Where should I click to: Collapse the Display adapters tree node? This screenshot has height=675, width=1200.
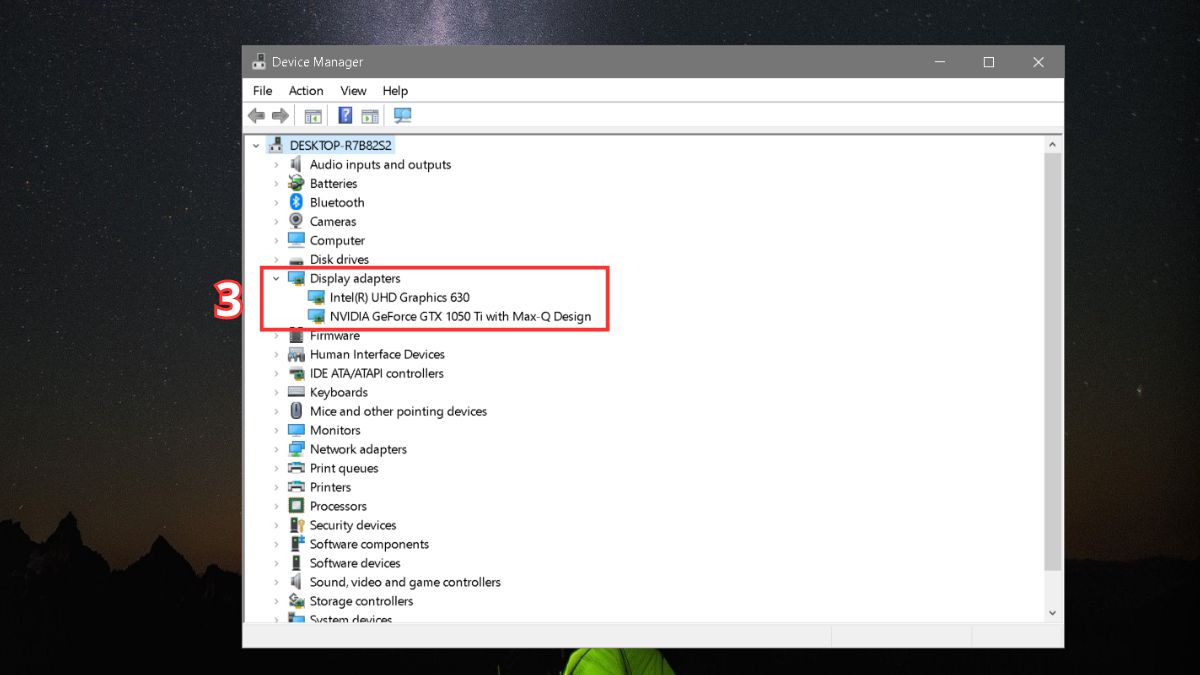[x=277, y=278]
